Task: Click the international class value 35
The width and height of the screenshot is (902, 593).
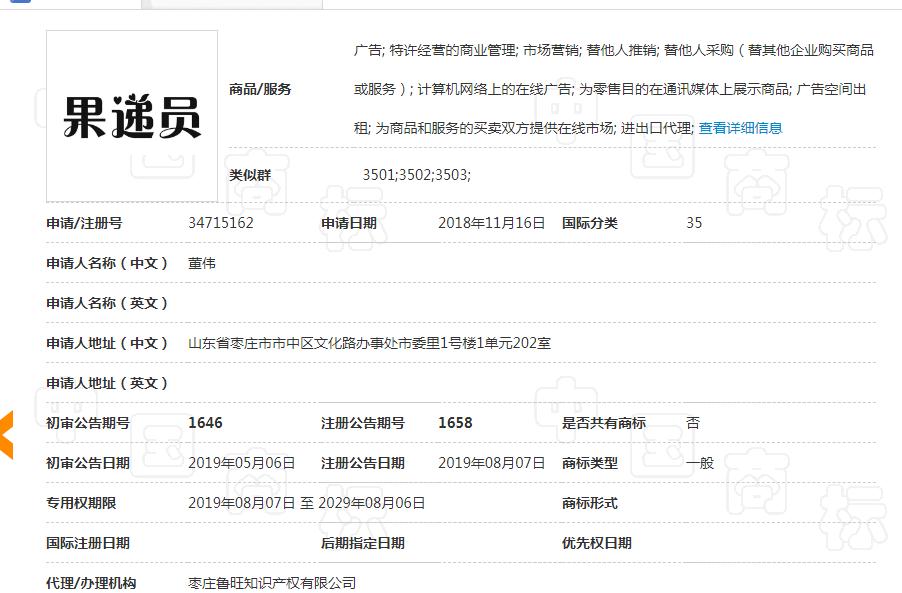Action: coord(694,223)
